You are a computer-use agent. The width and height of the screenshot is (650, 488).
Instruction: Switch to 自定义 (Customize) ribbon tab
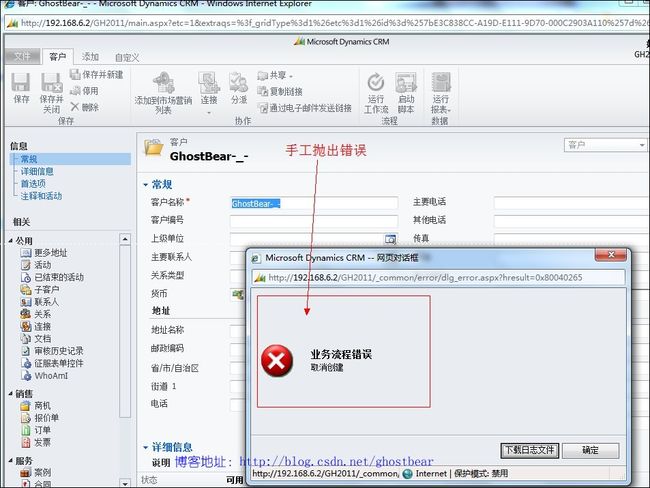[x=127, y=58]
